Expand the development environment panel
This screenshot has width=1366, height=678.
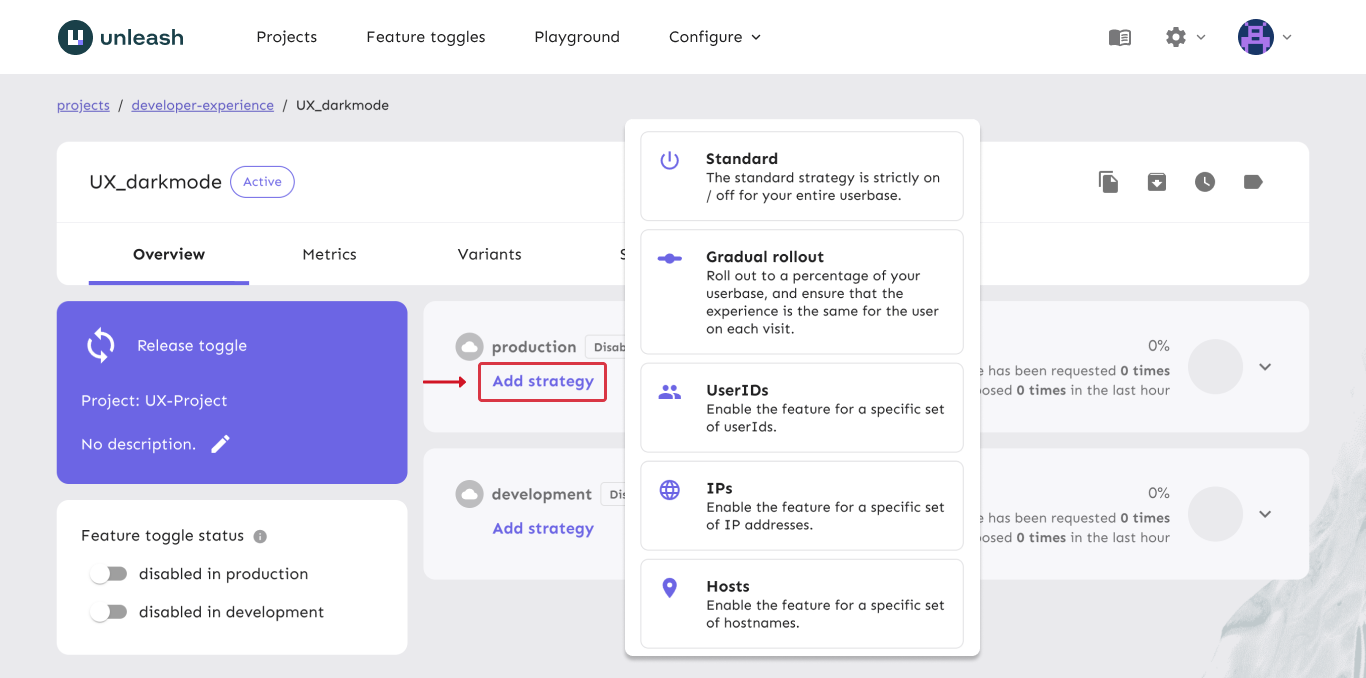[x=1265, y=514]
